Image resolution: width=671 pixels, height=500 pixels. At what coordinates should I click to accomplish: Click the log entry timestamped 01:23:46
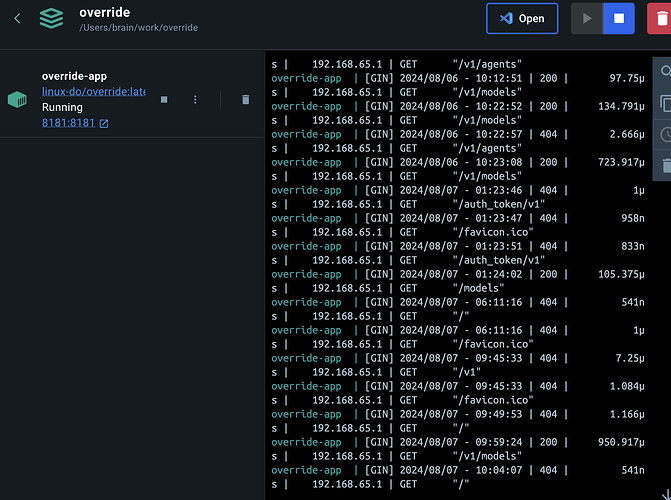[458, 190]
